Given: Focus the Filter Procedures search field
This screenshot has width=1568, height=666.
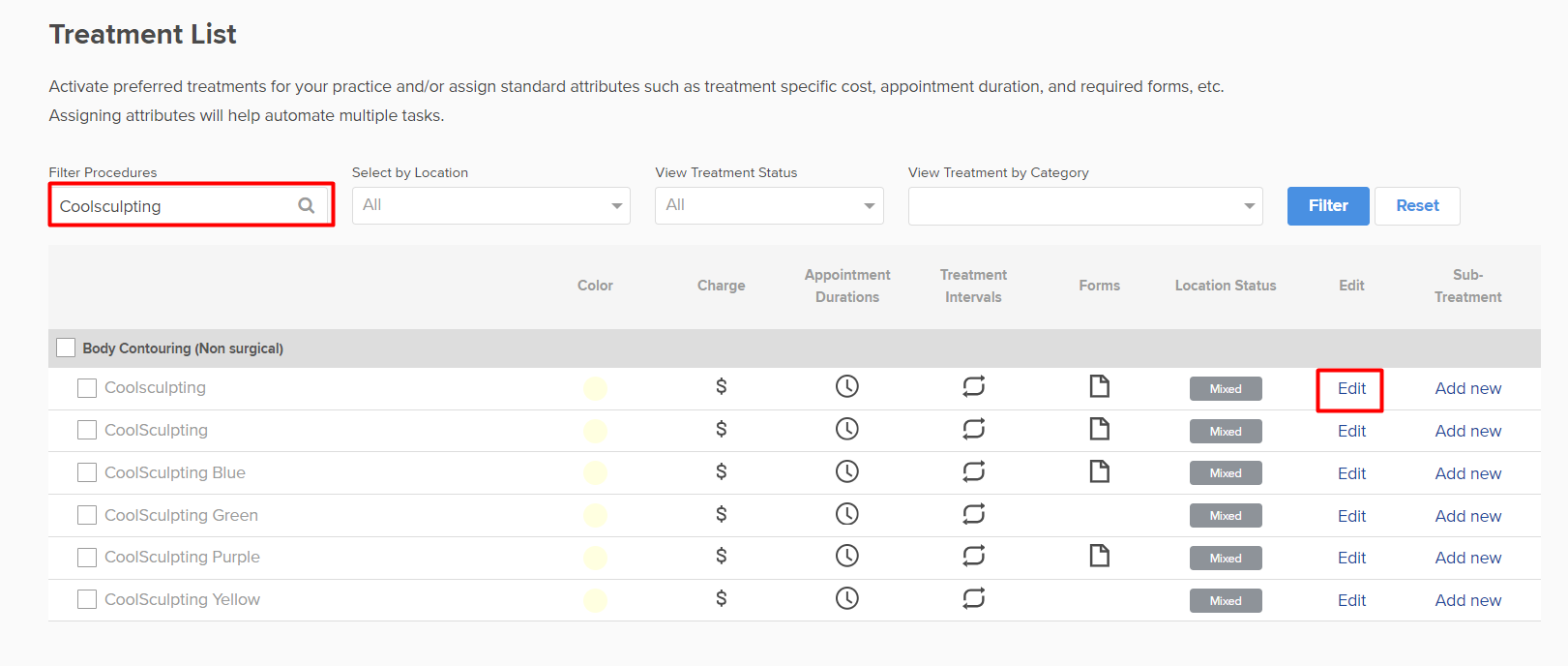Looking at the screenshot, I should coord(192,205).
